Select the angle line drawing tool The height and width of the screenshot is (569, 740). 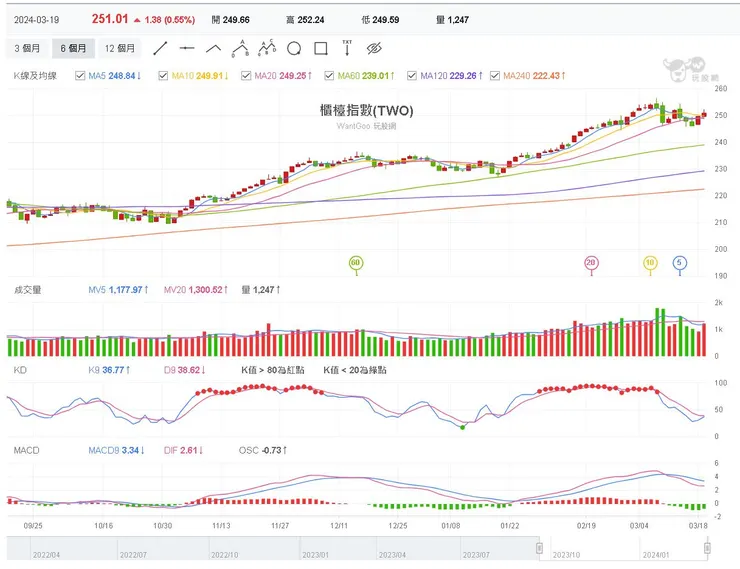[214, 48]
